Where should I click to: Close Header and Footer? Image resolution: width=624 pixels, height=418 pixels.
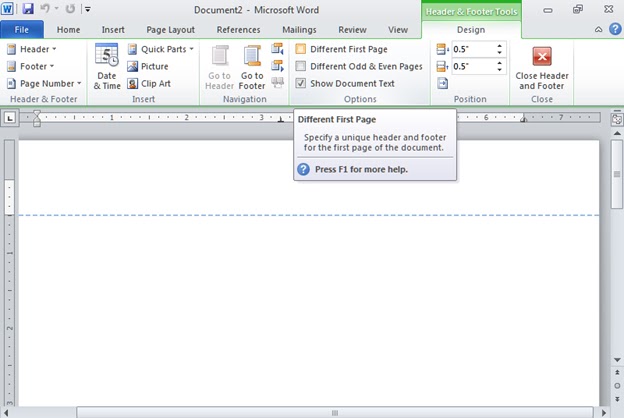click(x=542, y=67)
